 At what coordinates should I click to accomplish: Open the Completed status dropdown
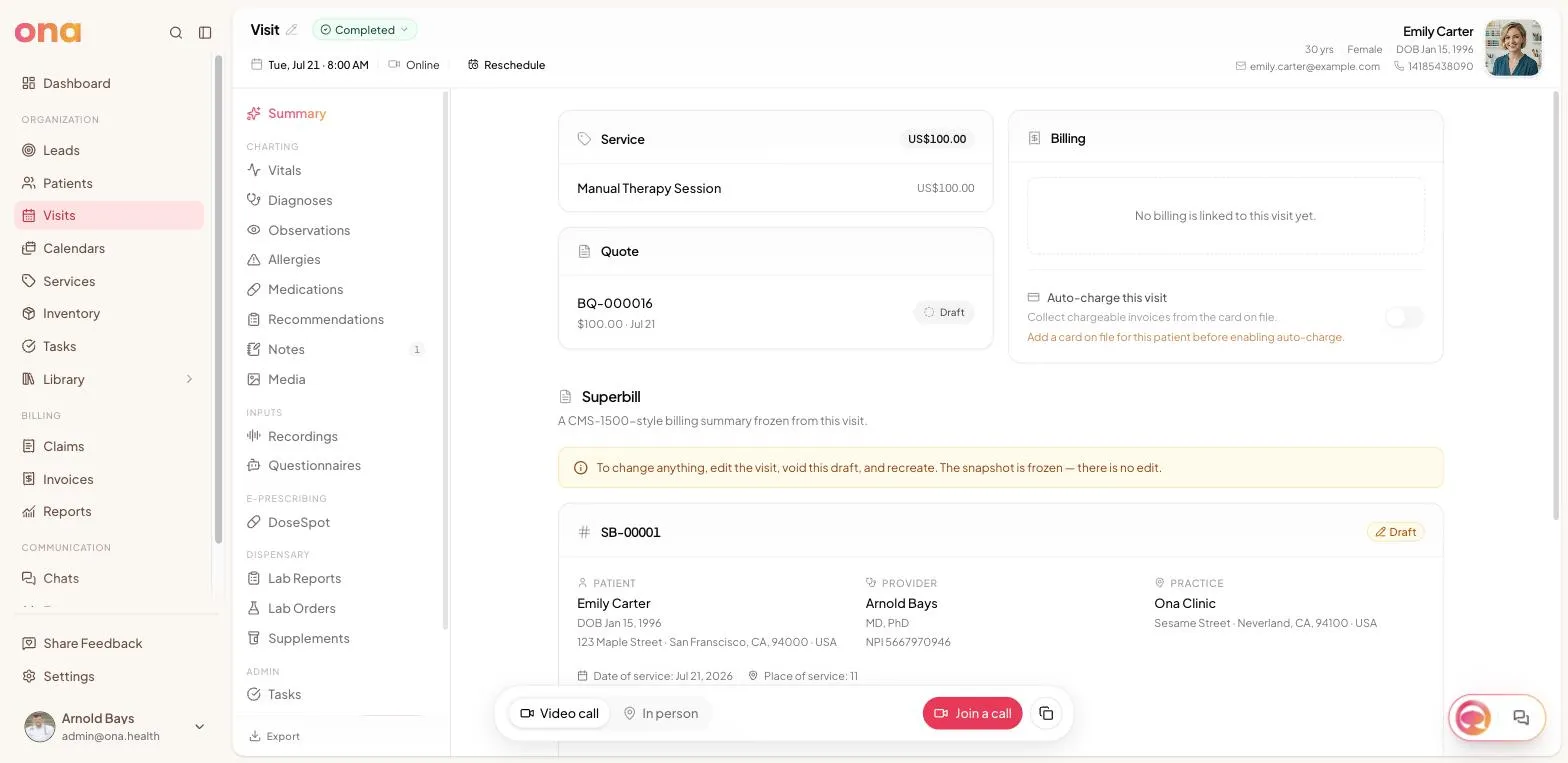click(x=365, y=30)
